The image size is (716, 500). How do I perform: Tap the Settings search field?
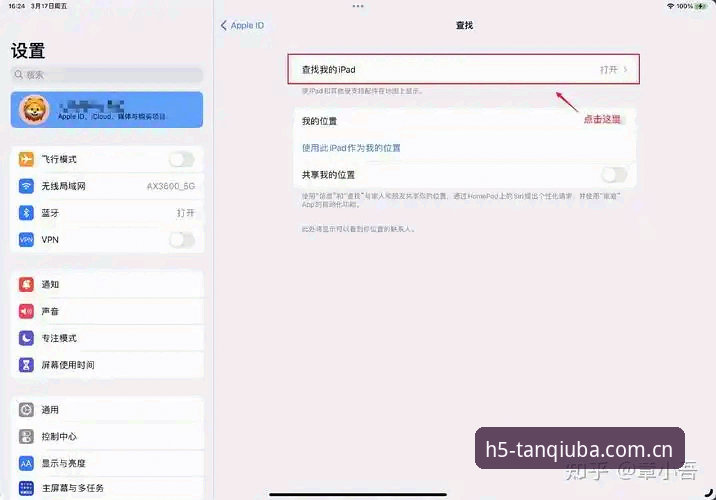(x=107, y=74)
